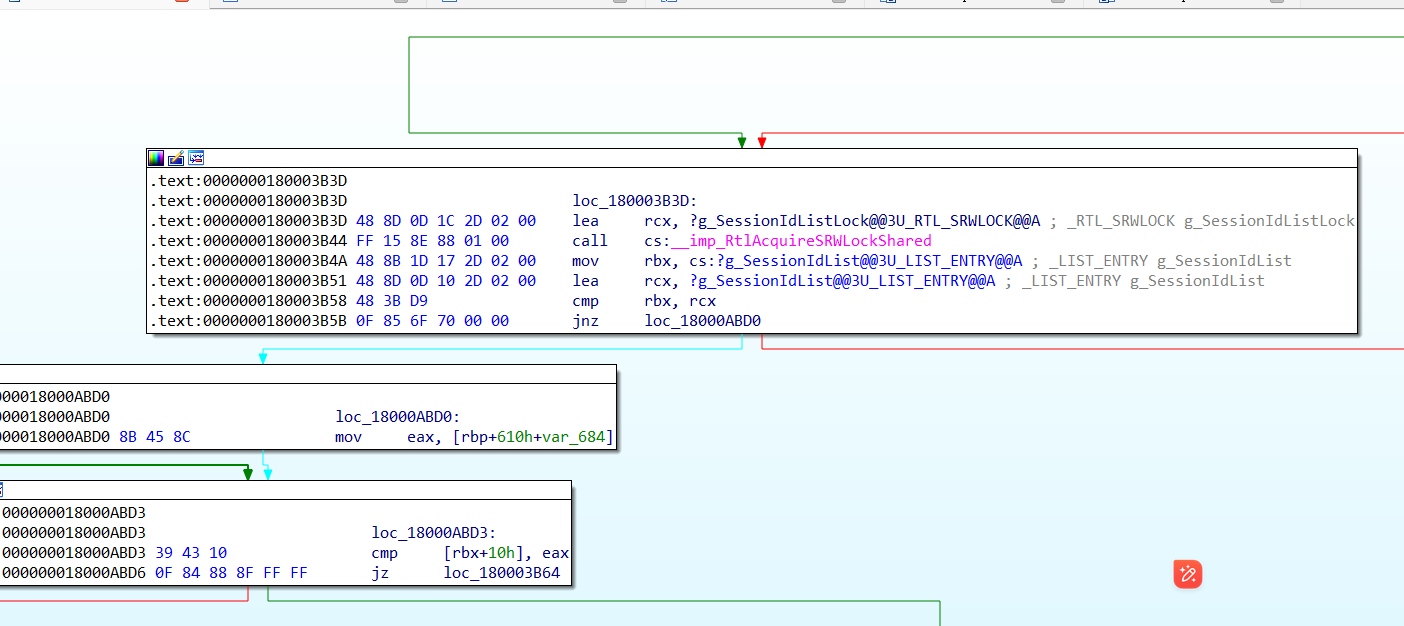
Task: Select hex bytes 48 3B D9
Action: [392, 301]
